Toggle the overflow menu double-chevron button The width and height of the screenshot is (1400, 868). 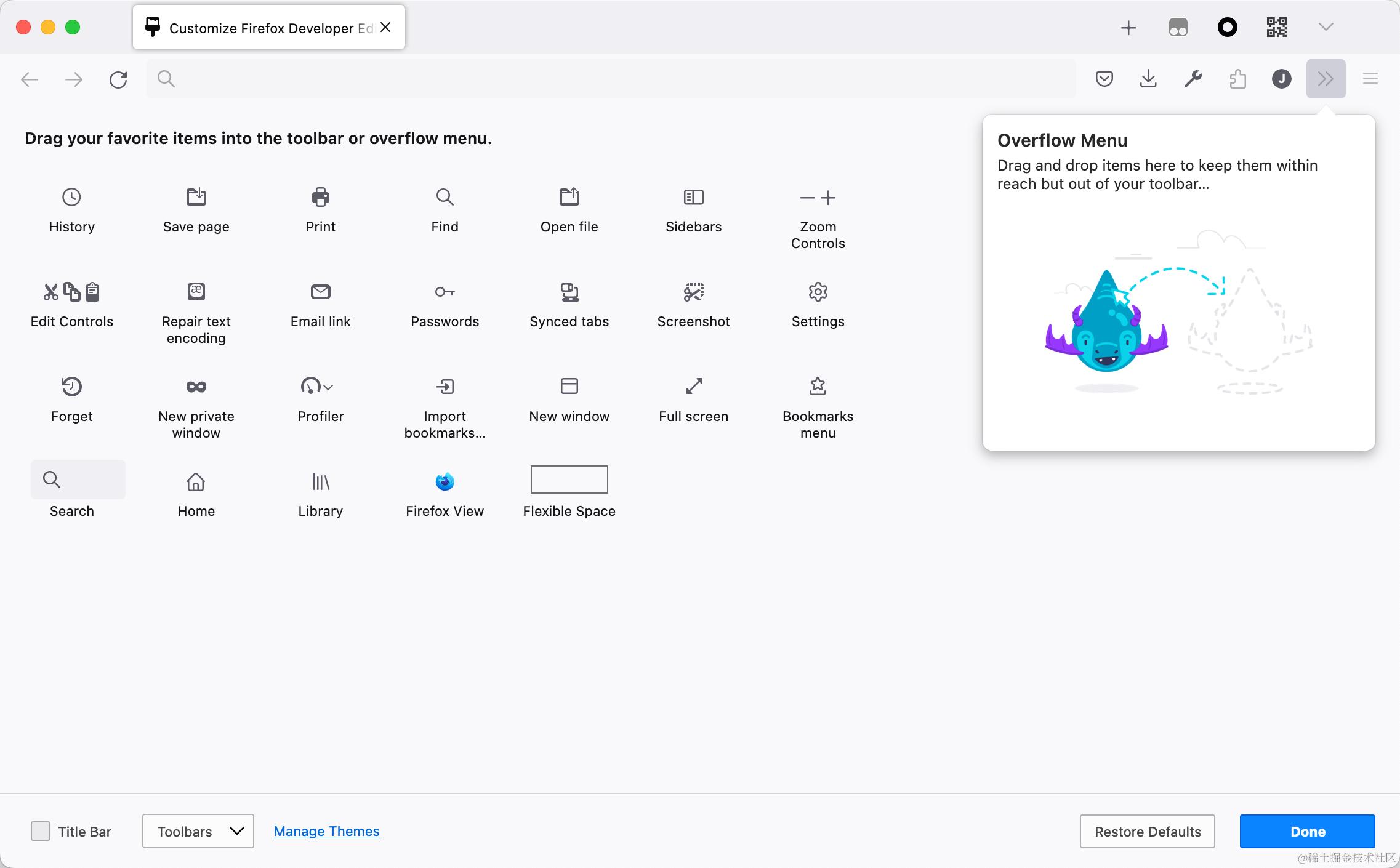[x=1326, y=79]
